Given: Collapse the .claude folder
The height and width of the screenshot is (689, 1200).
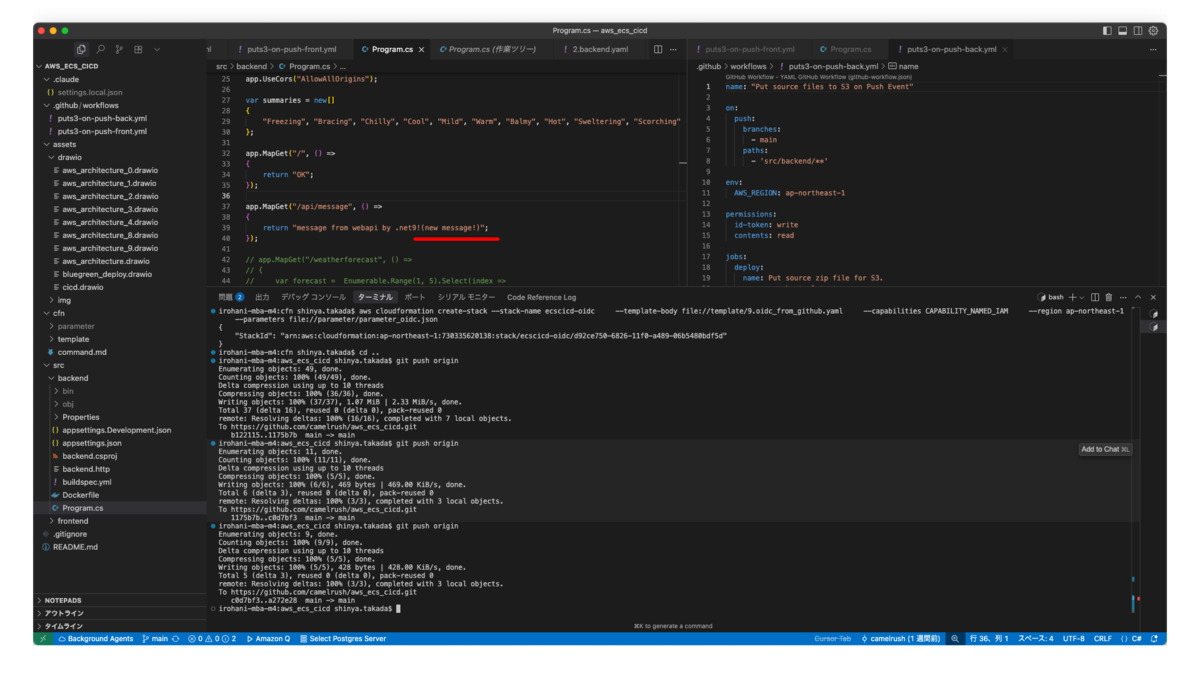Looking at the screenshot, I should pyautogui.click(x=119, y=79).
